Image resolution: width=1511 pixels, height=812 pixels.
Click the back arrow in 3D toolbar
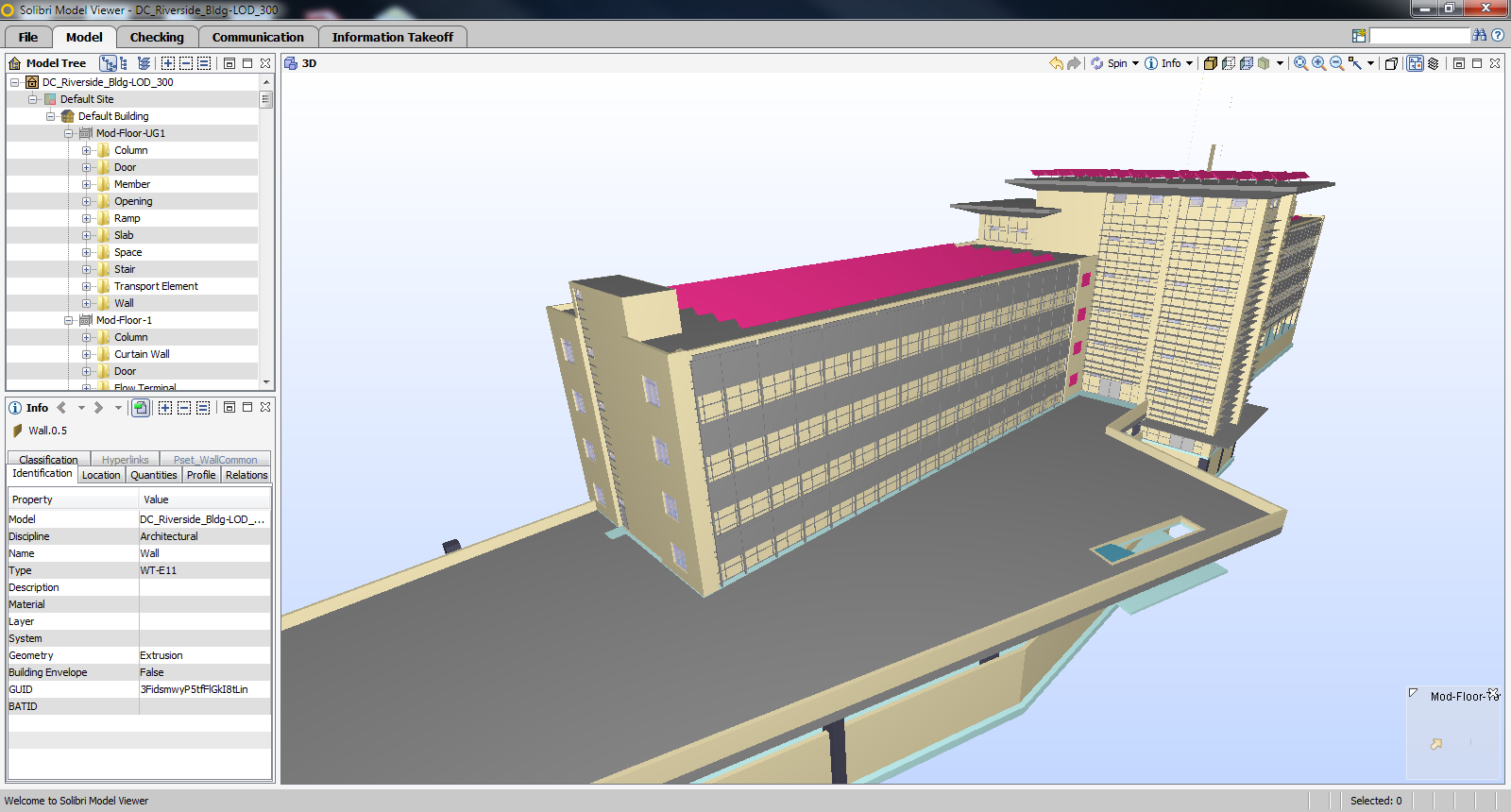click(1056, 63)
